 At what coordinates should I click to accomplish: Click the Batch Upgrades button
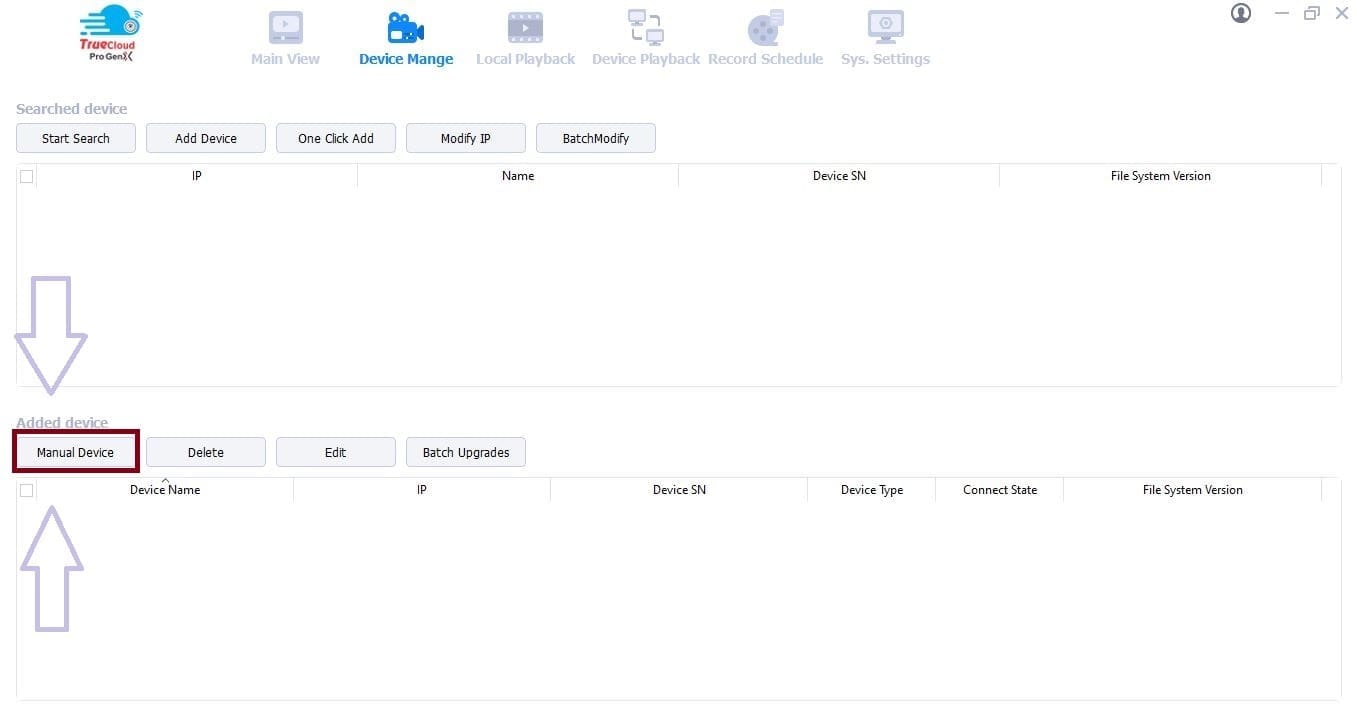tap(465, 452)
